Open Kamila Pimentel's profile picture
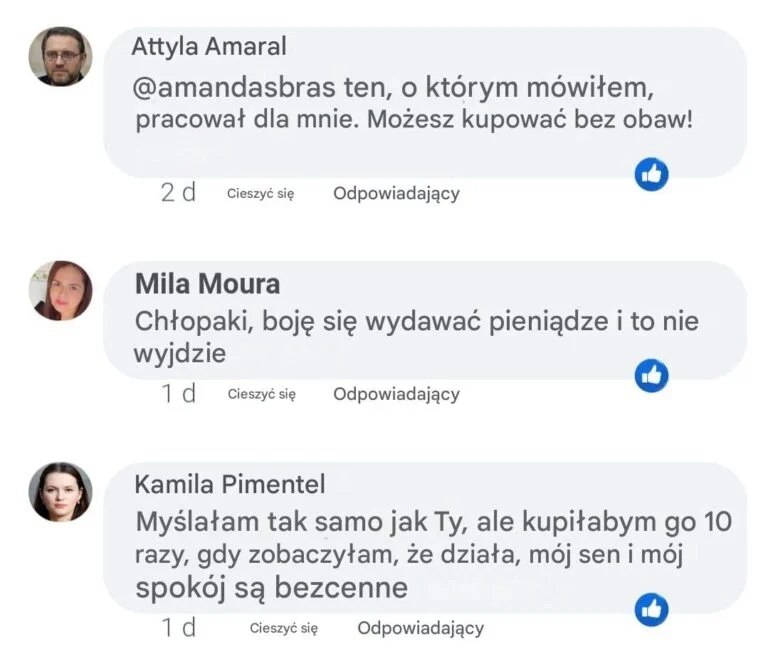This screenshot has width=768, height=671. [60, 492]
